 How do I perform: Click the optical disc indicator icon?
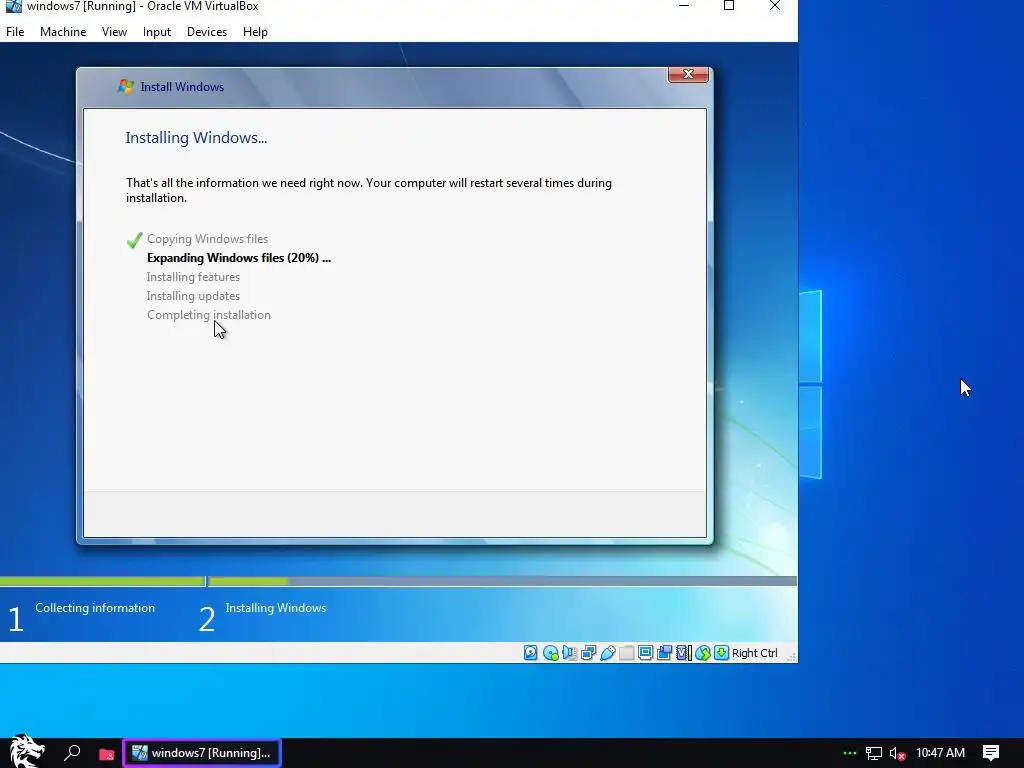551,652
